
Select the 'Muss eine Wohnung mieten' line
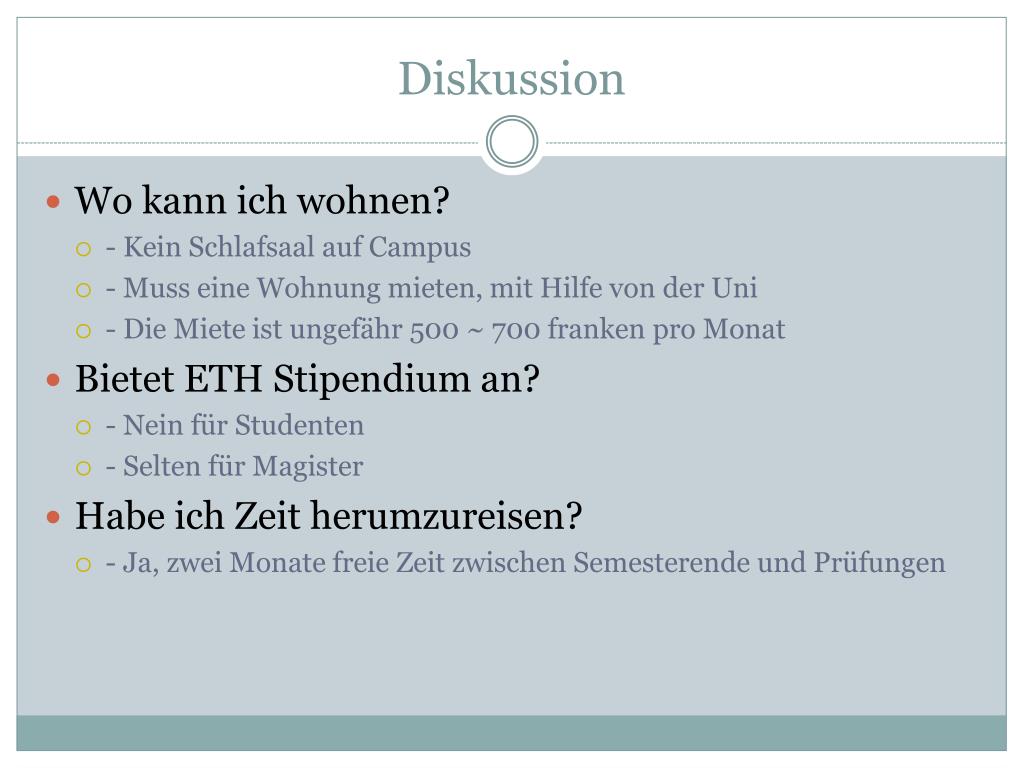431,289
